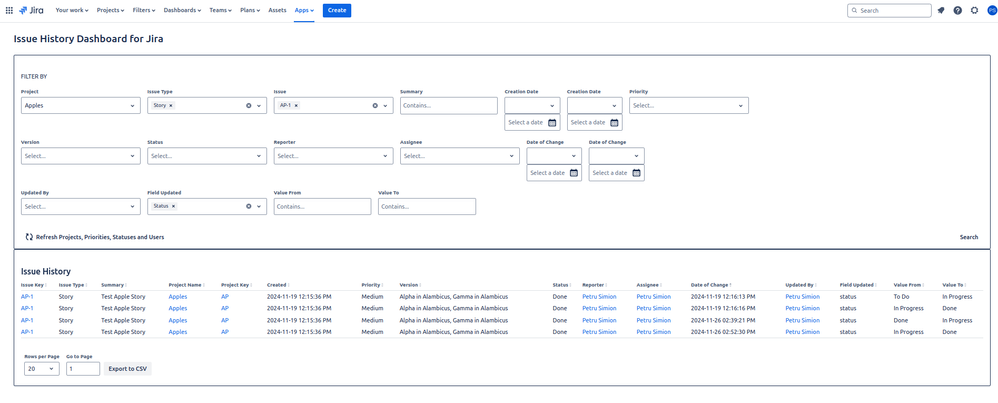Open the Apps menu
Image resolution: width=998 pixels, height=403 pixels.
point(304,10)
